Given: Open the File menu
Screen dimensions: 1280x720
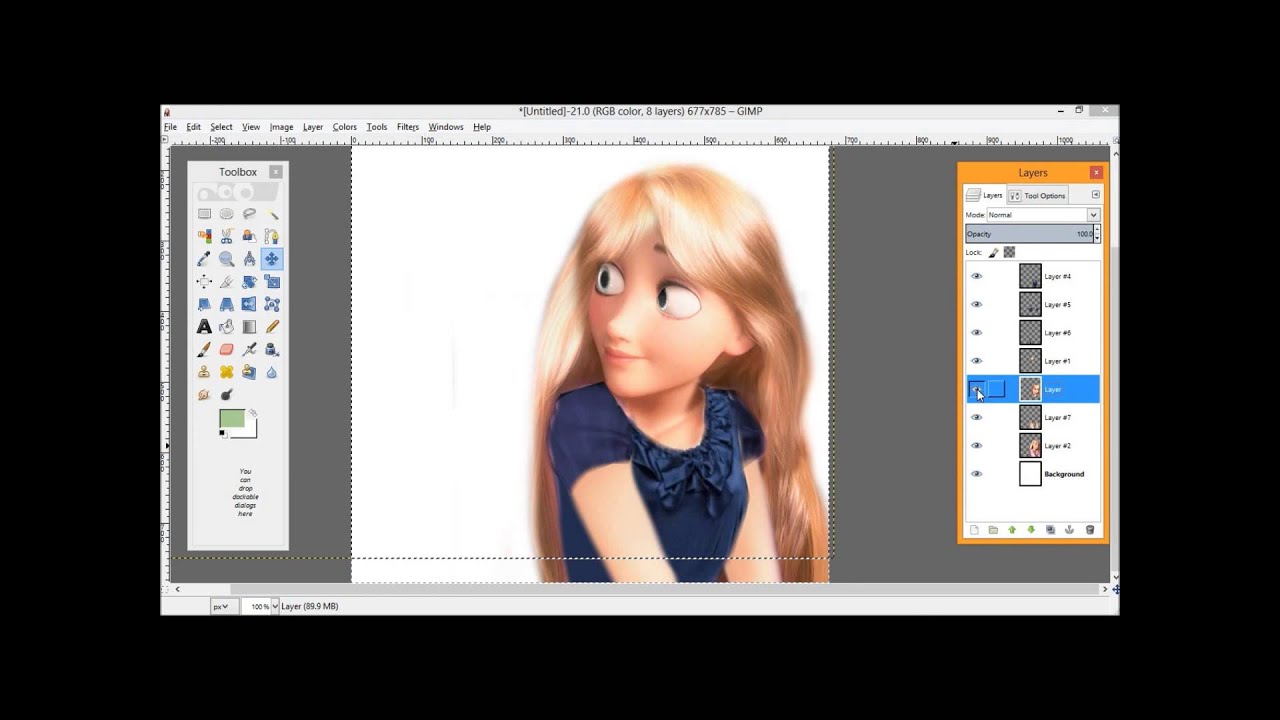Looking at the screenshot, I should (170, 127).
